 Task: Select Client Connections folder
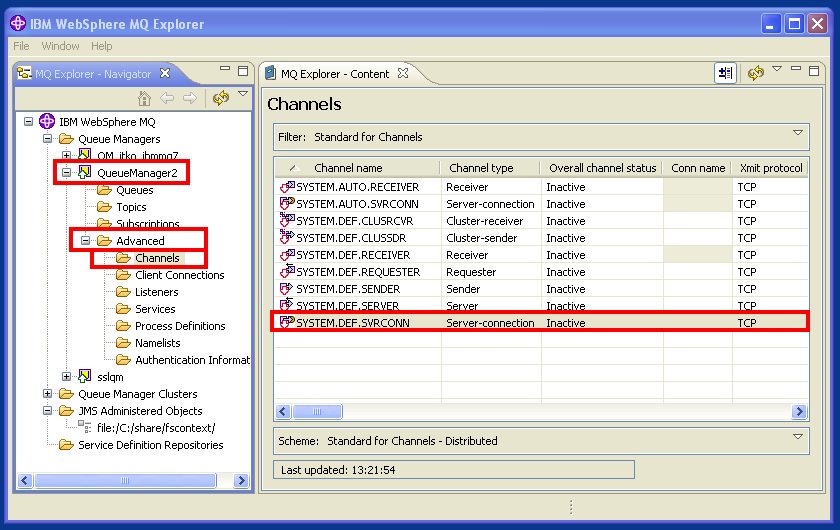179,275
